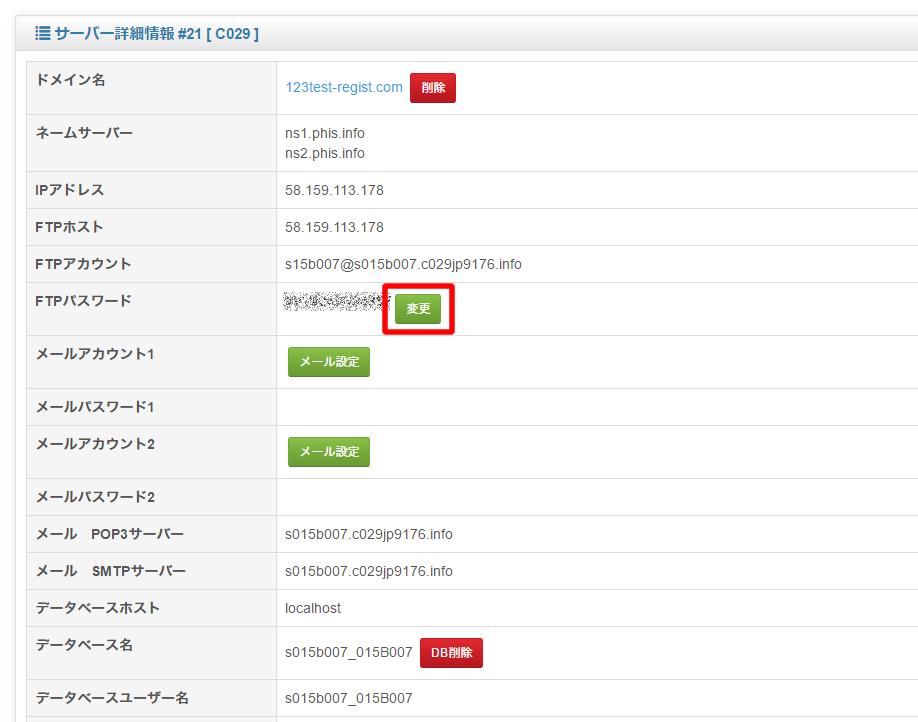918x722 pixels.
Task: Click the masked FTP password text
Action: tap(335, 301)
